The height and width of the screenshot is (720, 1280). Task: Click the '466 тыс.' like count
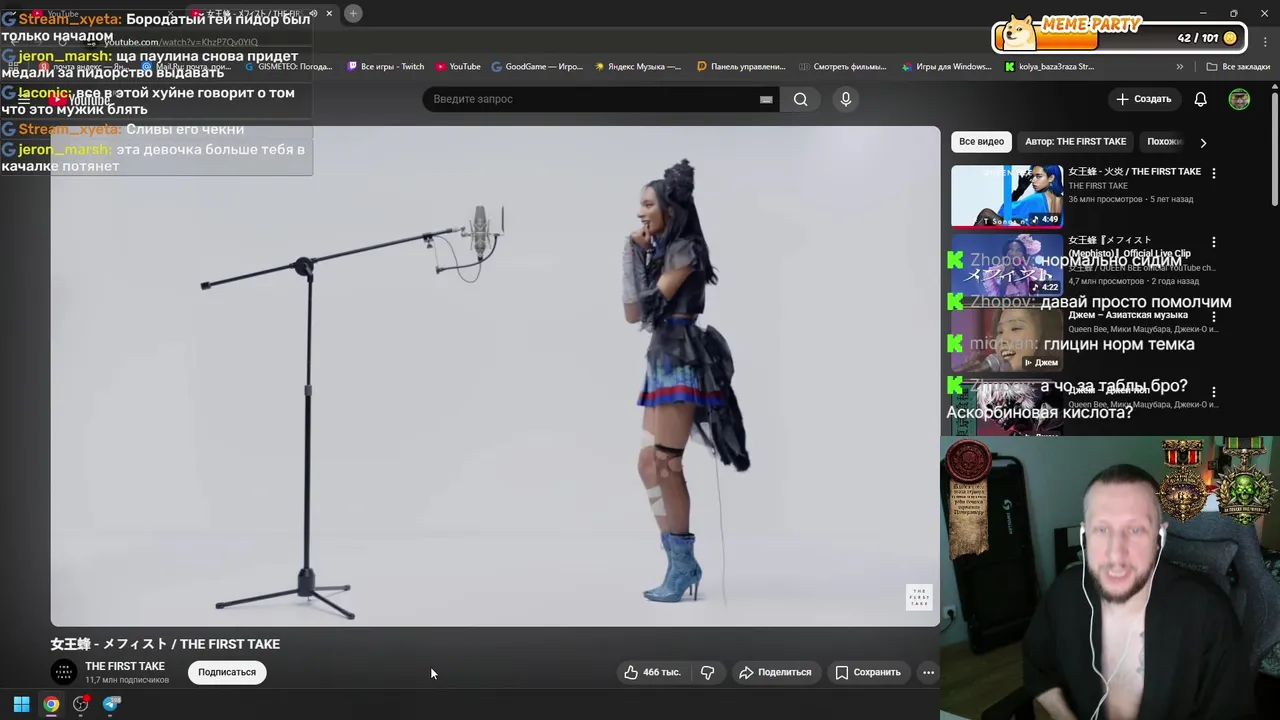[x=662, y=672]
